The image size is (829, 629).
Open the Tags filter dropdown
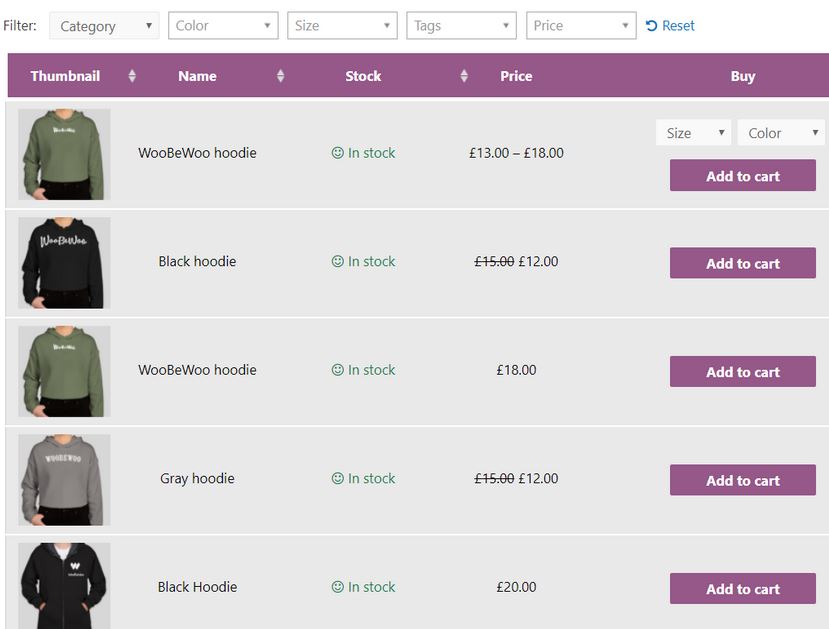[x=461, y=26]
